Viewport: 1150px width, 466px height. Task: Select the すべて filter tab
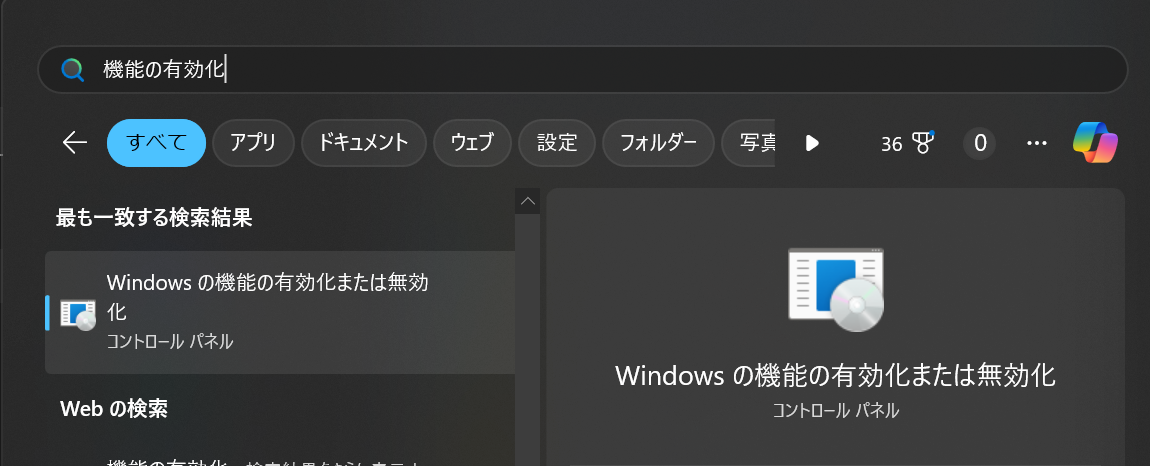156,143
